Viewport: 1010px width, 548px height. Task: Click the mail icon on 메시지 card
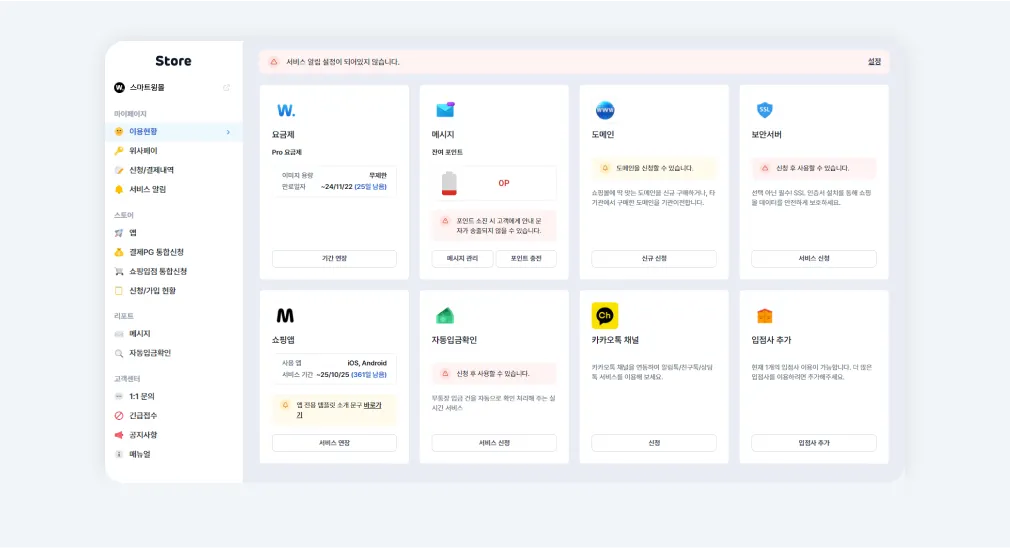pos(445,110)
